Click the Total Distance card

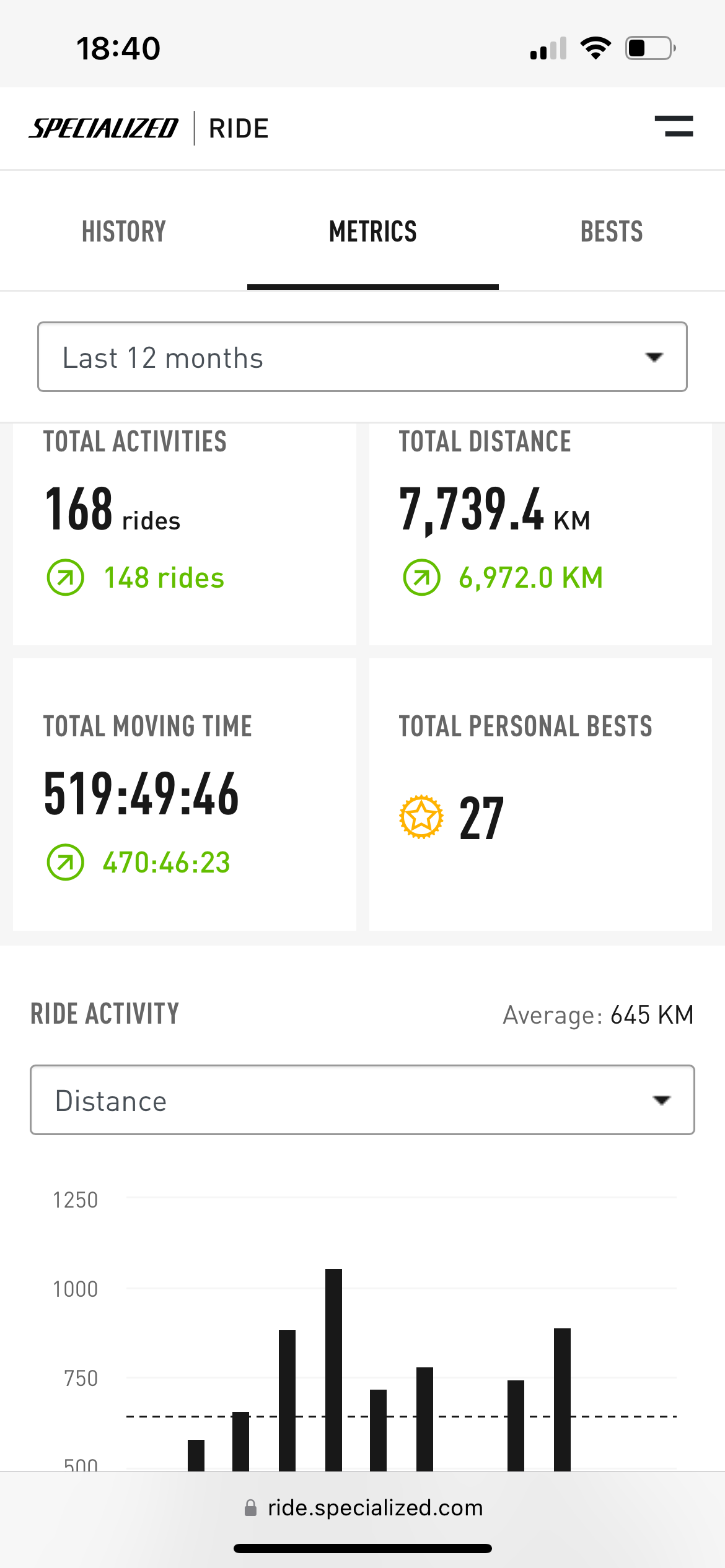pyautogui.click(x=540, y=534)
